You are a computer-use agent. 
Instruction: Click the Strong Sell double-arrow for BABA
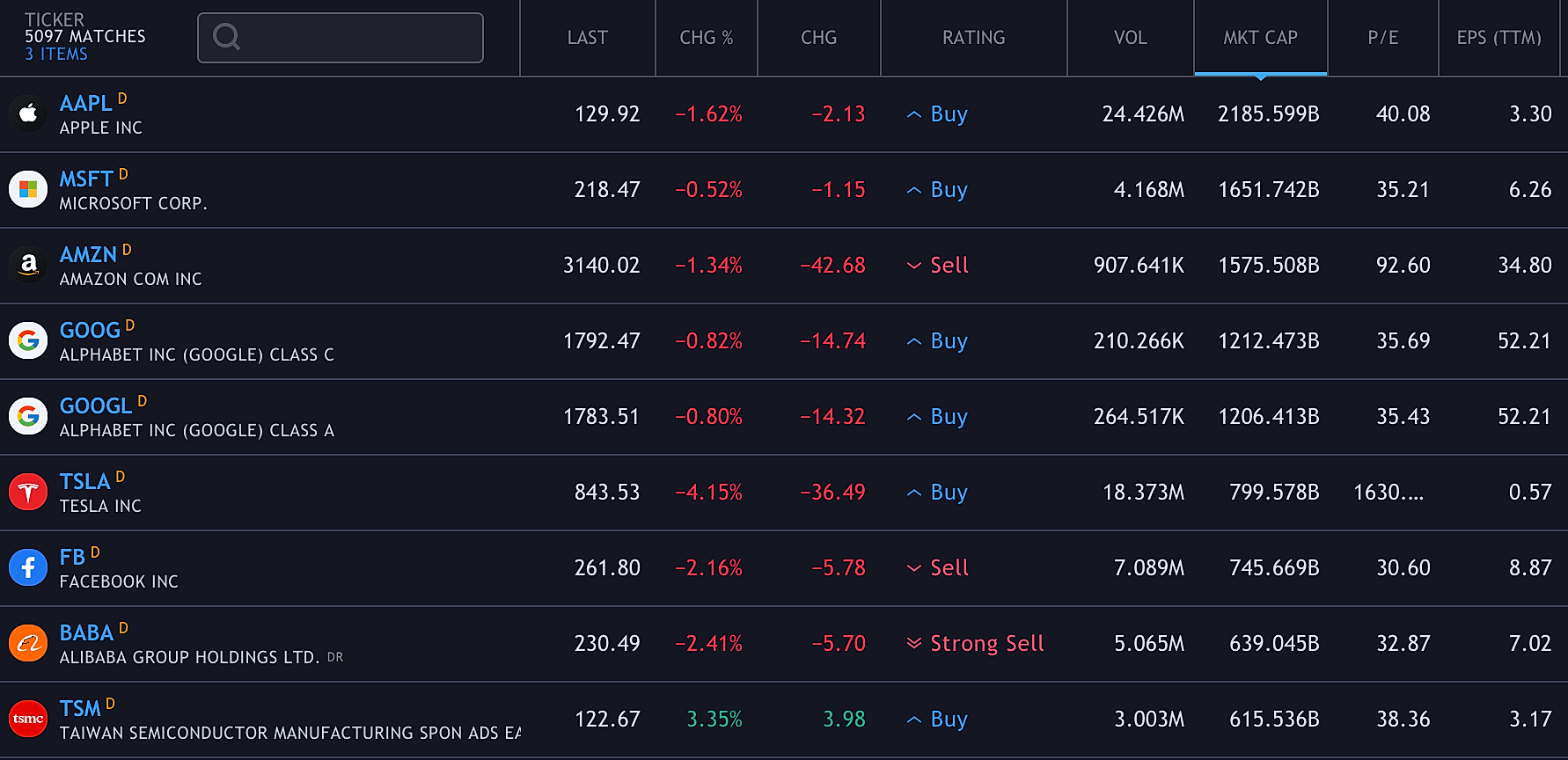click(914, 643)
